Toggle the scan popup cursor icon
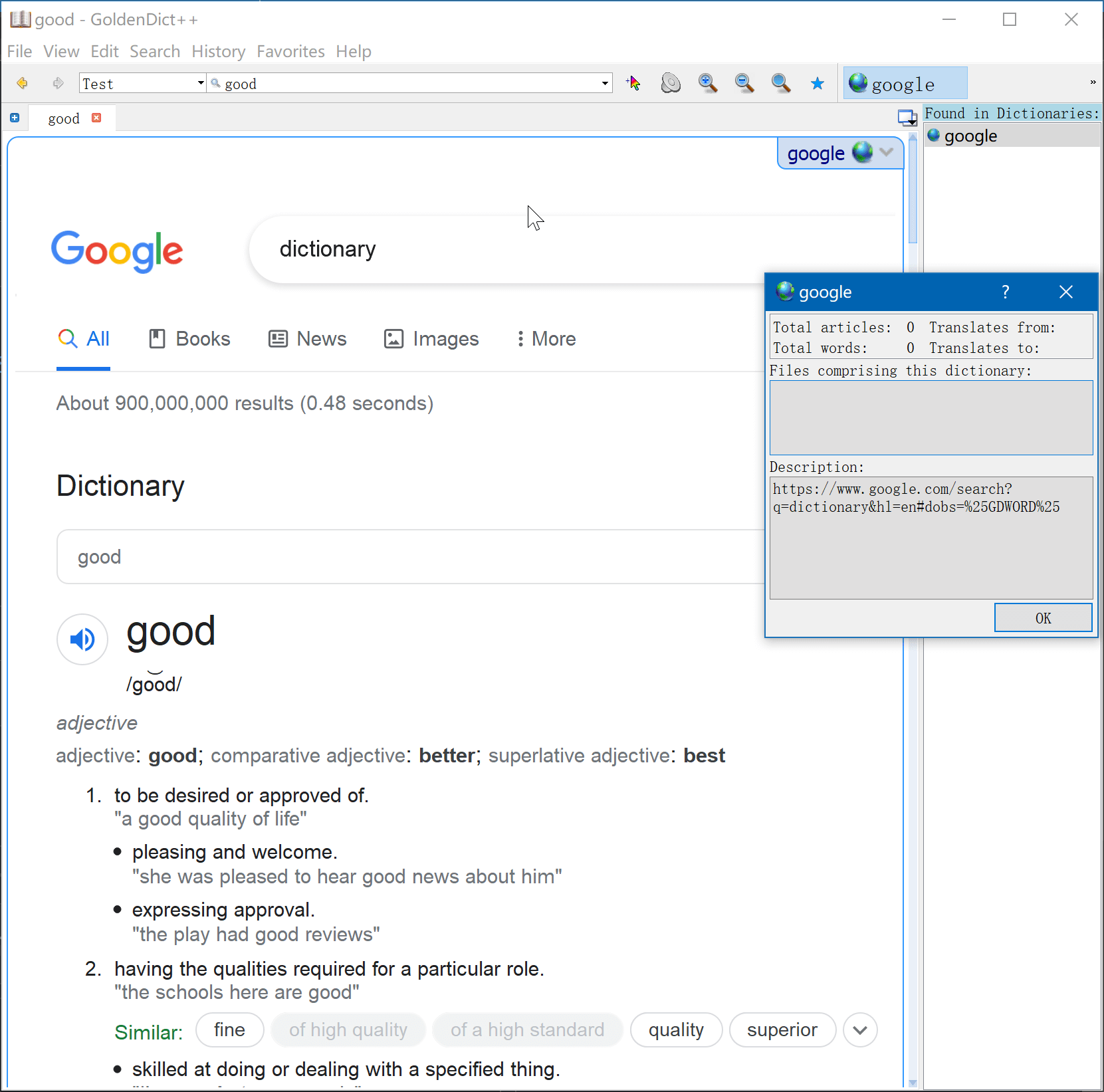Viewport: 1104px width, 1092px height. (634, 83)
